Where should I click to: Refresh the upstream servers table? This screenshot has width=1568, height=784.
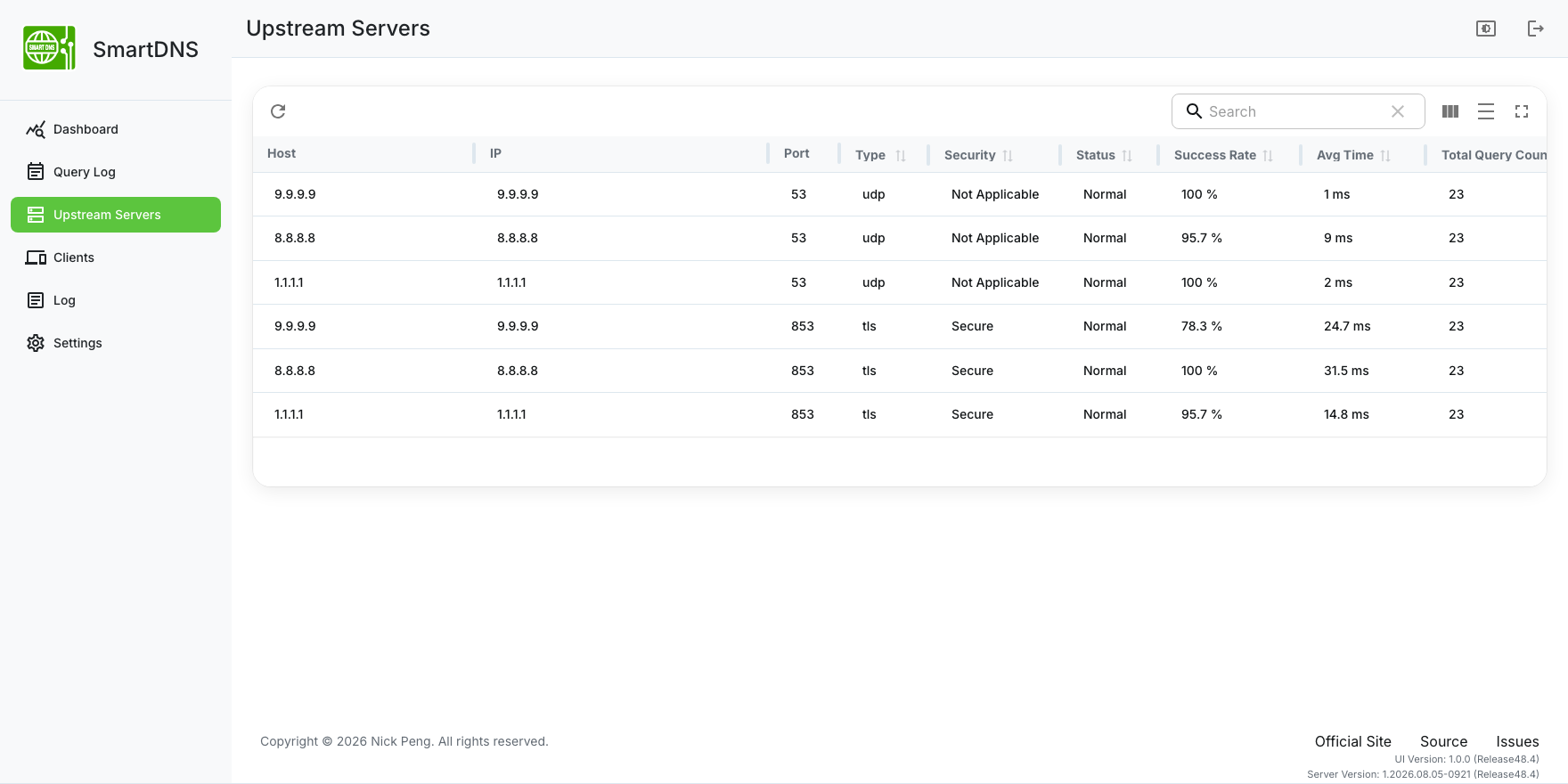278,111
